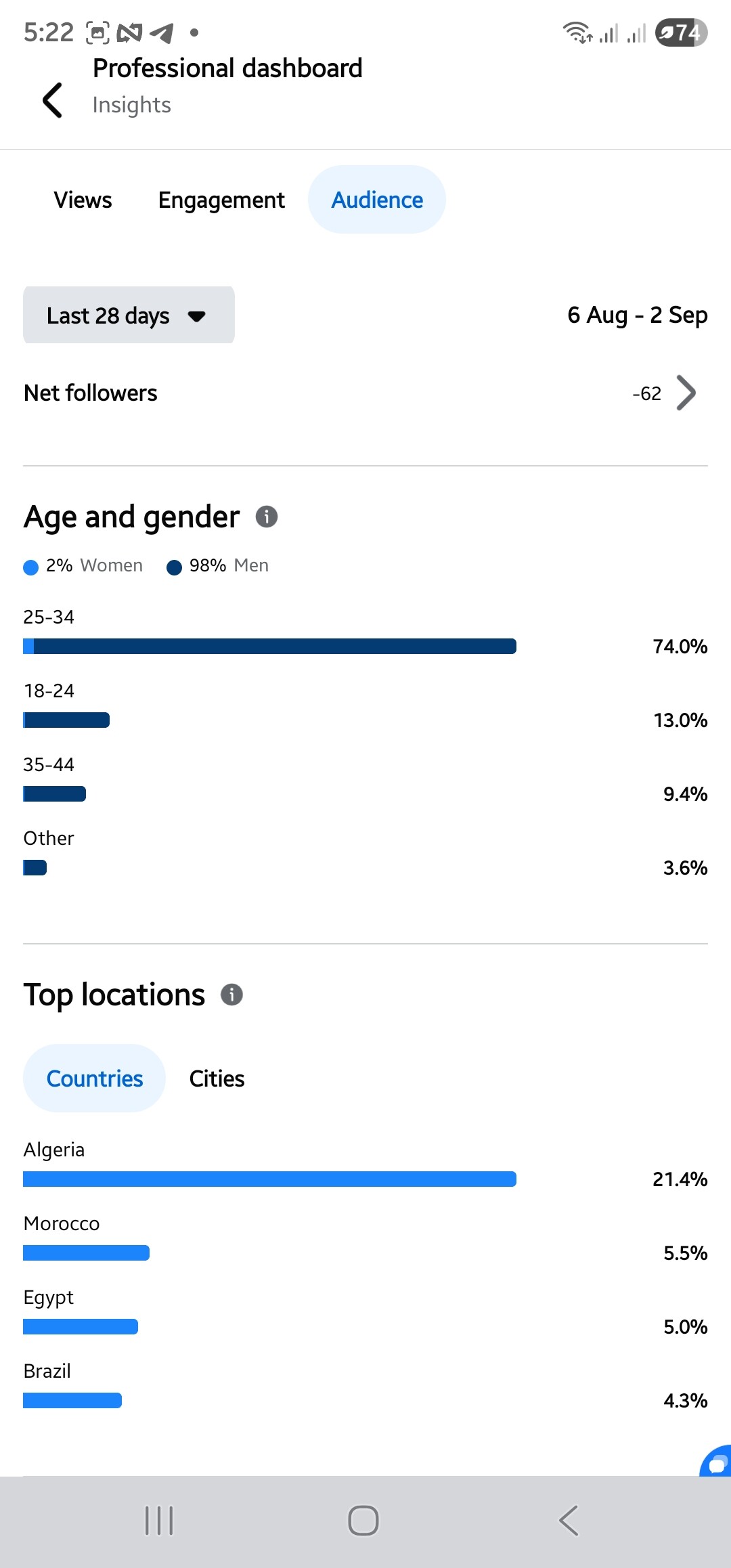Tap the Android back navigation icon
Viewport: 731px width, 1568px height.
click(x=569, y=1521)
